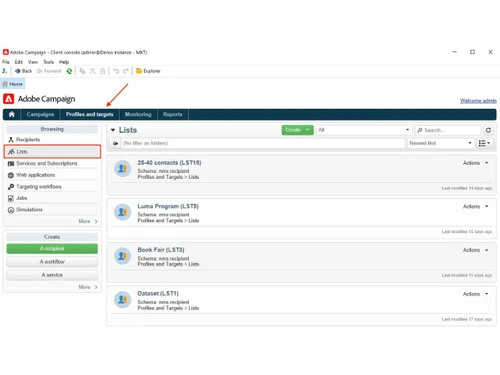Collapse the Lists section triangle

113,130
